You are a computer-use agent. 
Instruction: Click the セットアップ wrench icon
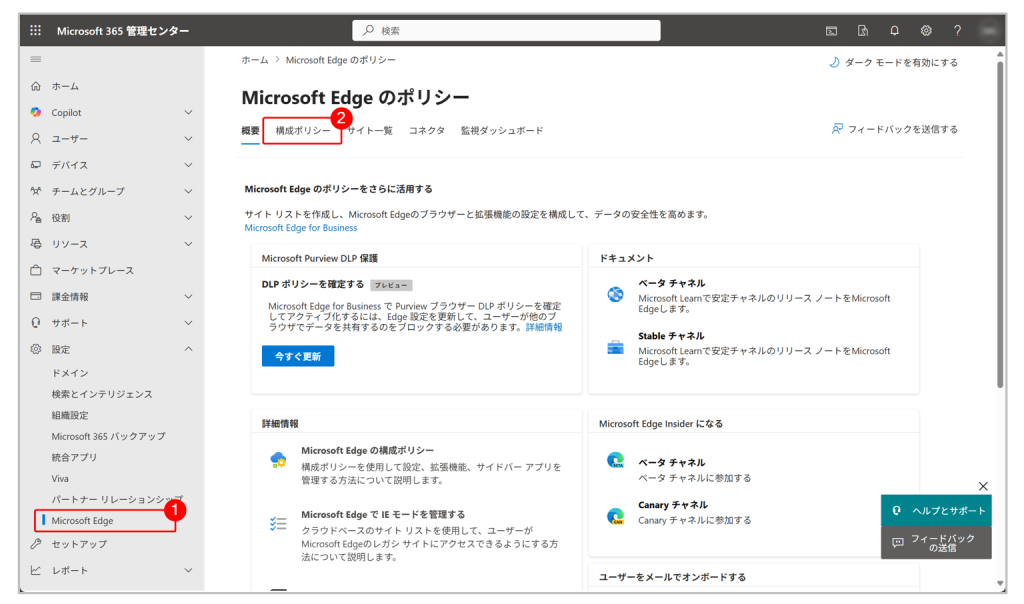point(36,544)
